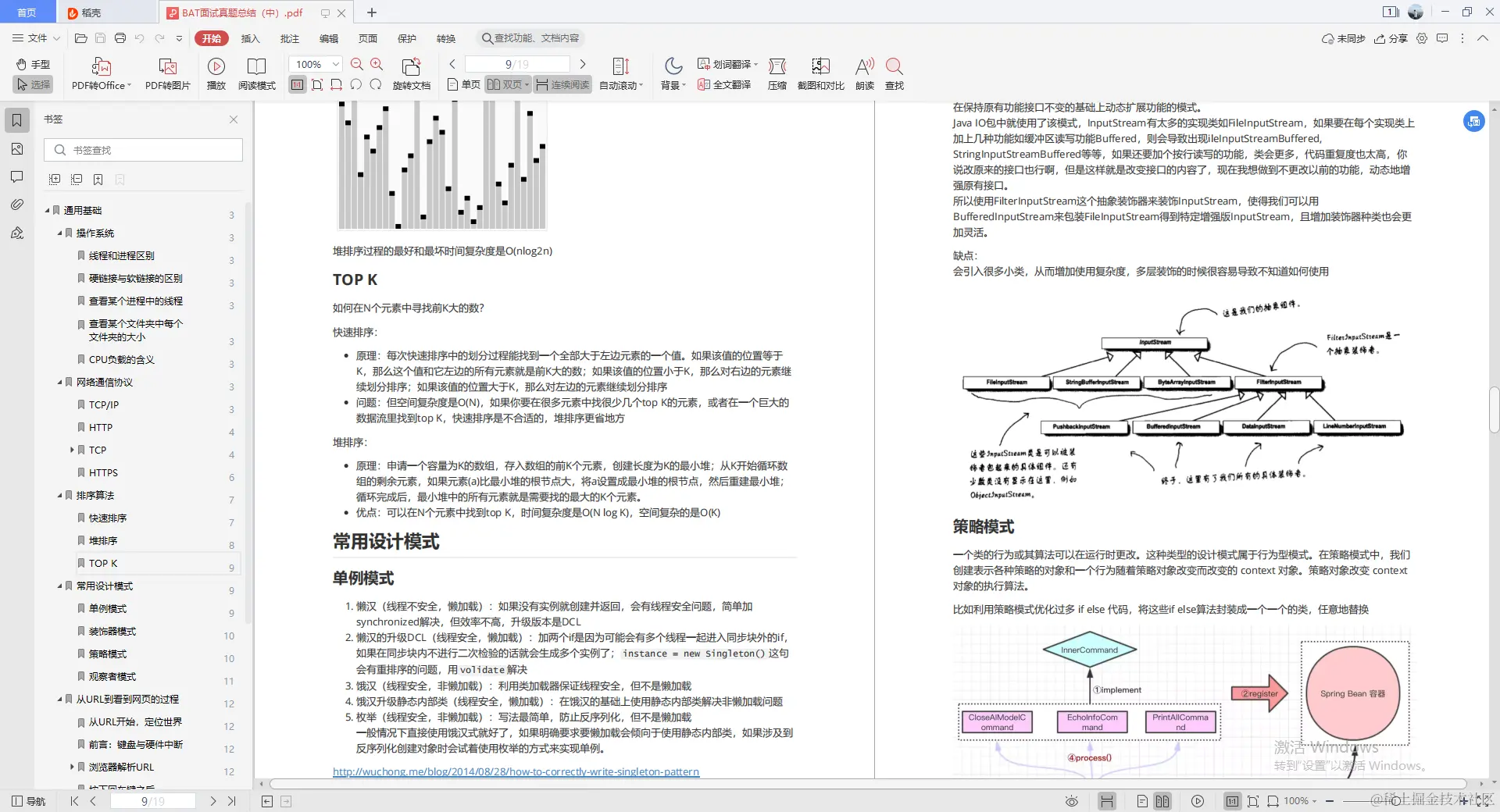The image size is (1500, 812).
Task: Open the bookmarks panel icon in the sidebar
Action: tap(16, 120)
